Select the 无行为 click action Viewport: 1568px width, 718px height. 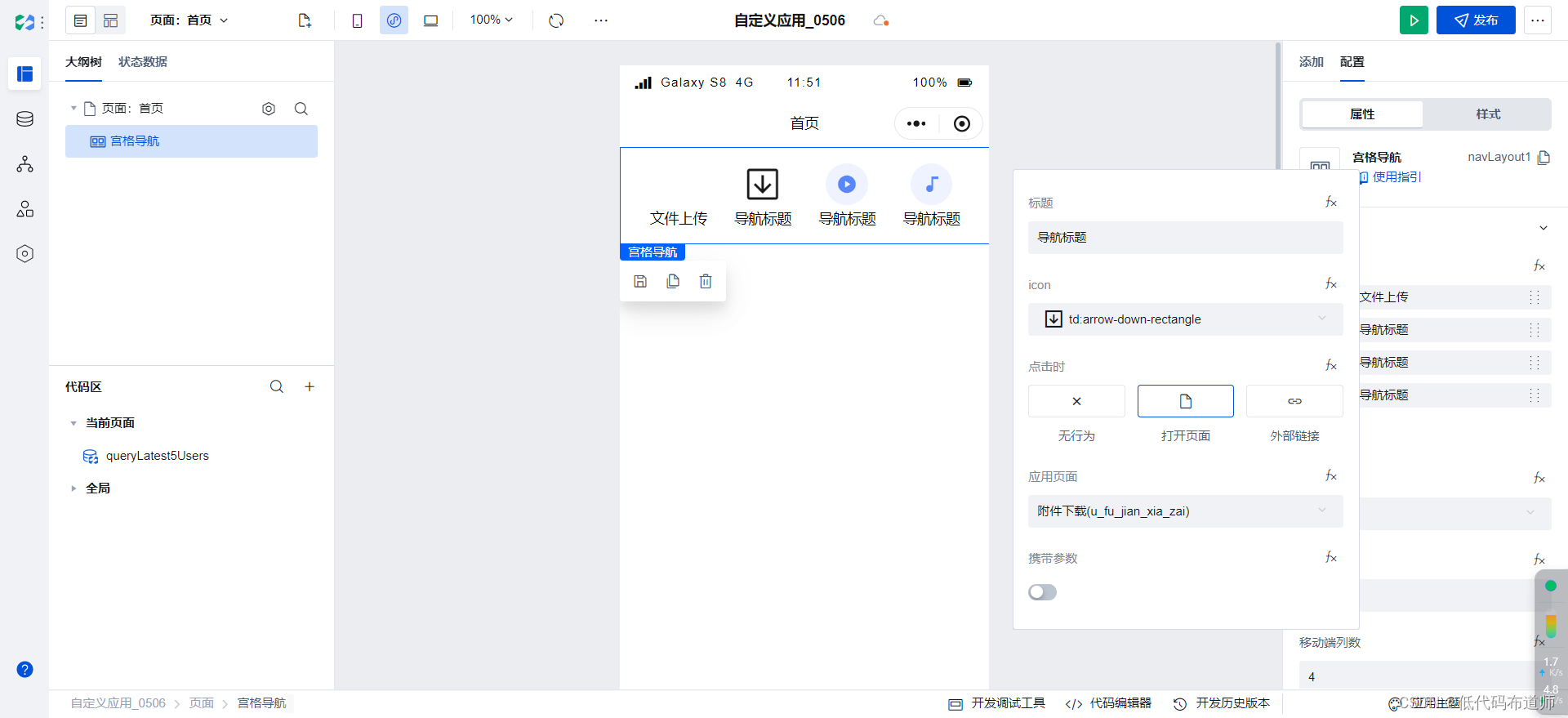tap(1076, 401)
